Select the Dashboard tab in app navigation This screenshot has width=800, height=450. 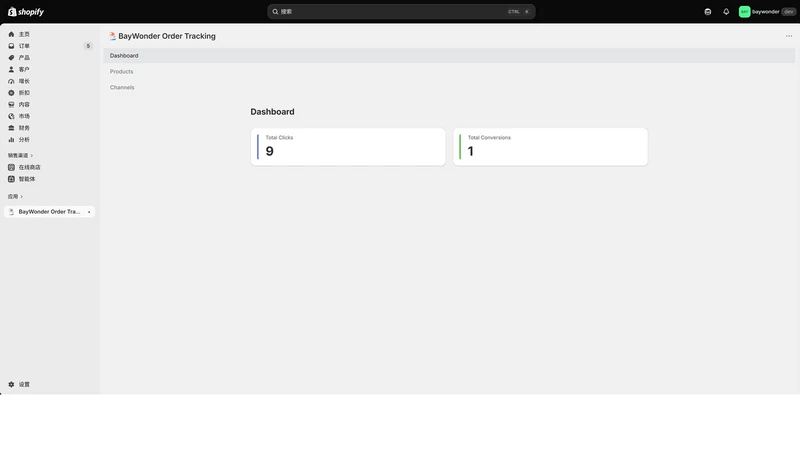449,56
